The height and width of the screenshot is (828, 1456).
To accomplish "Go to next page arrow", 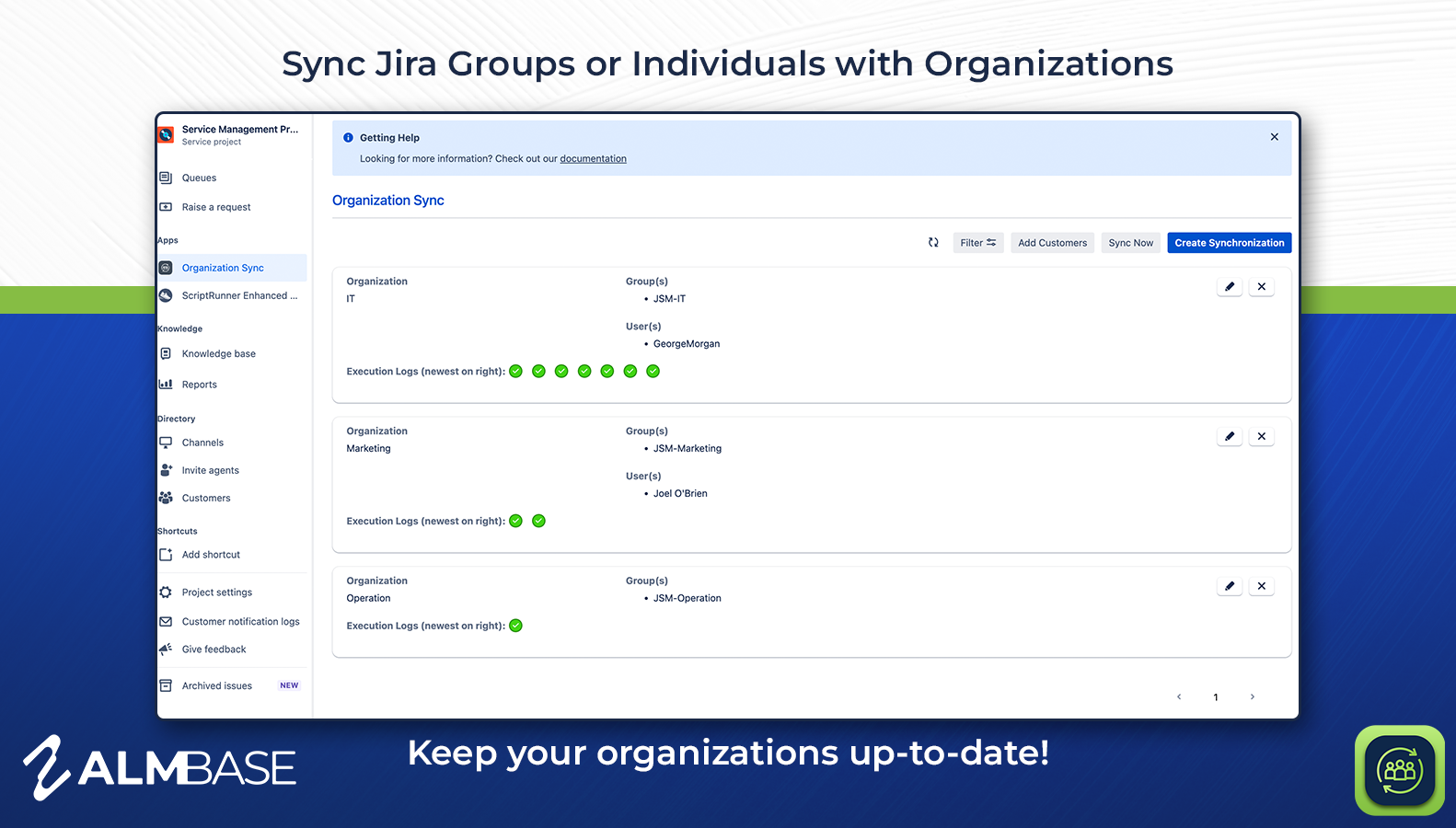I will tap(1253, 697).
